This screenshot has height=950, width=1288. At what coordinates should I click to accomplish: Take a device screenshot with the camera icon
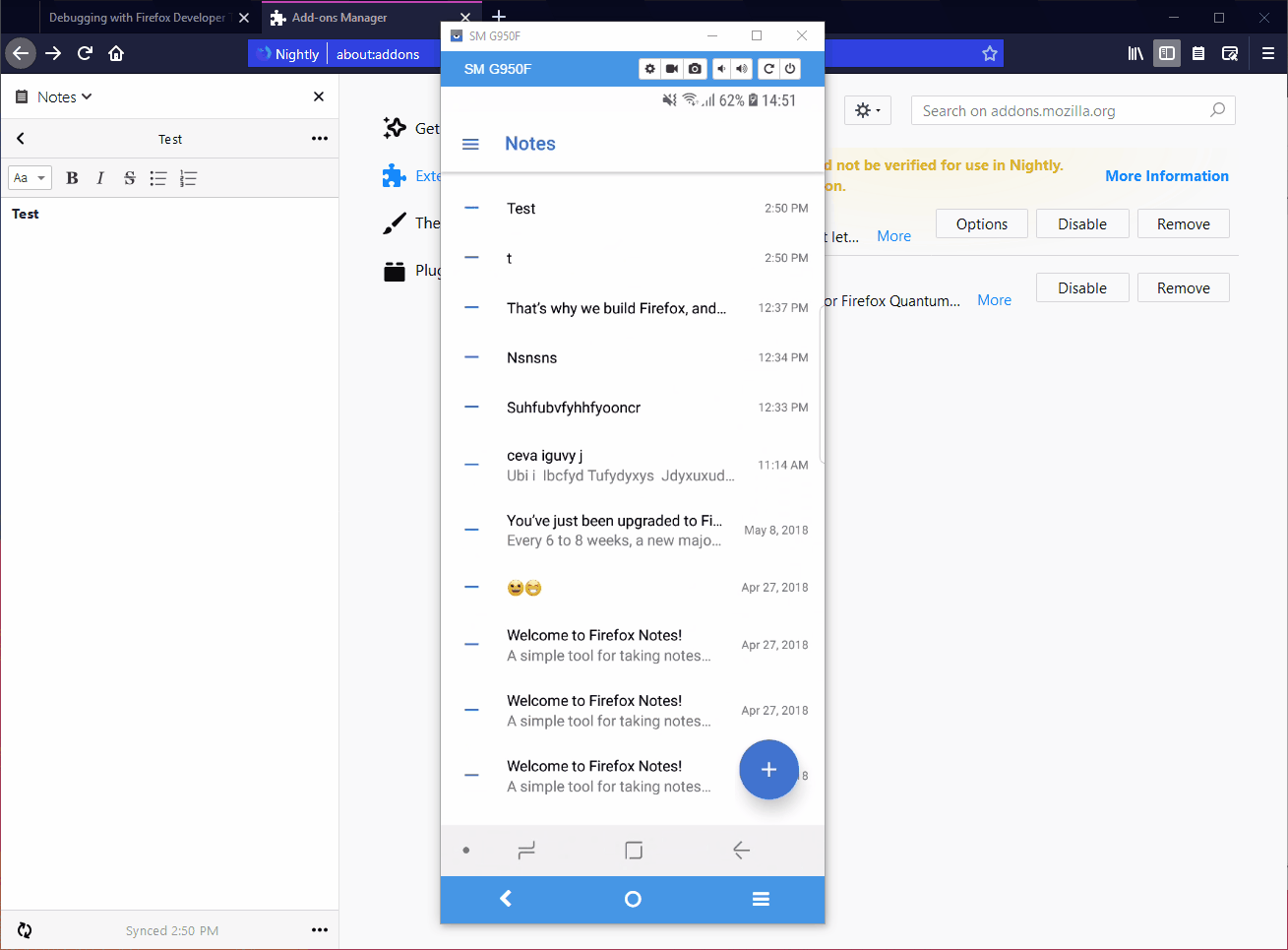pos(695,69)
